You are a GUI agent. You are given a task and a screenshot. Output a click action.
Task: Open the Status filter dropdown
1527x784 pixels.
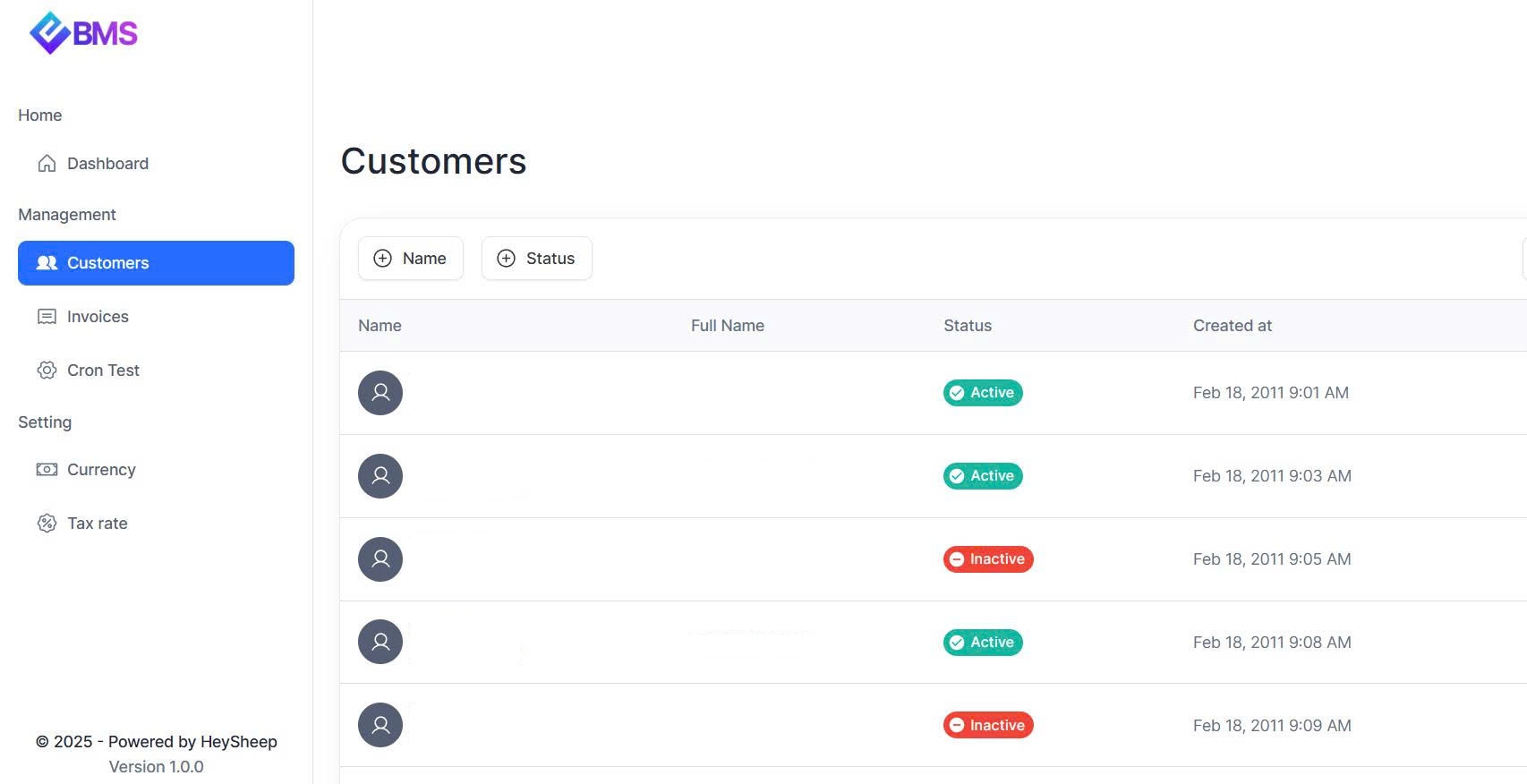coord(536,259)
